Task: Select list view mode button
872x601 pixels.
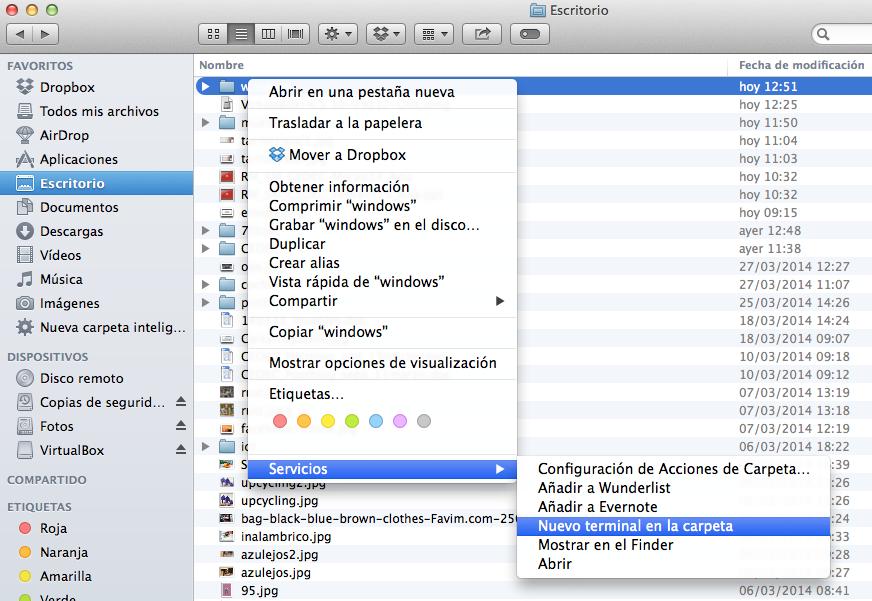Action: (241, 34)
